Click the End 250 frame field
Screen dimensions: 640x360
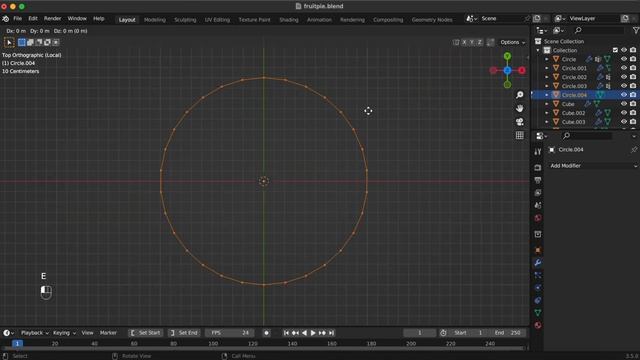[507, 333]
